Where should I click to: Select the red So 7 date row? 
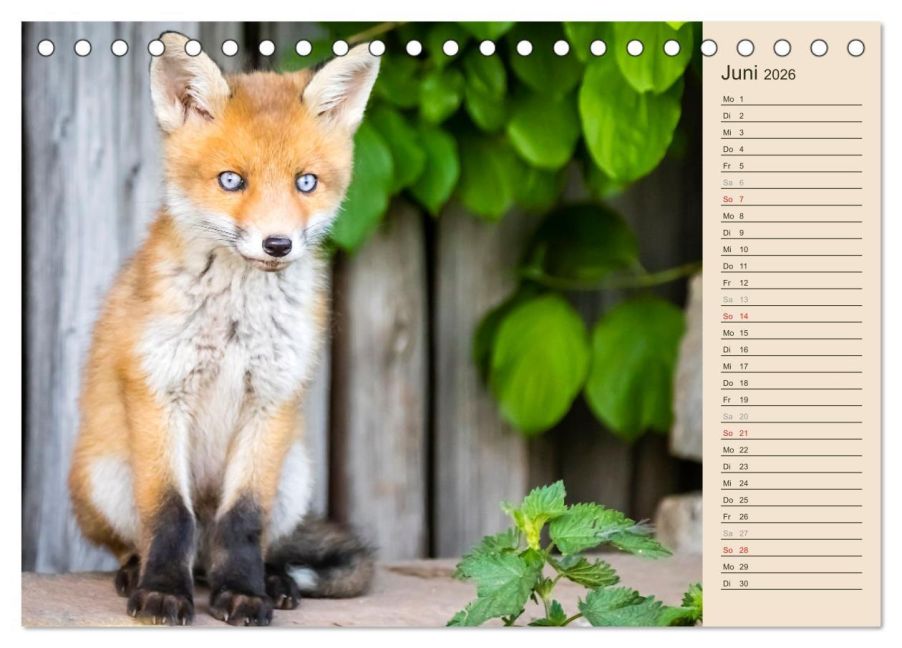point(791,199)
